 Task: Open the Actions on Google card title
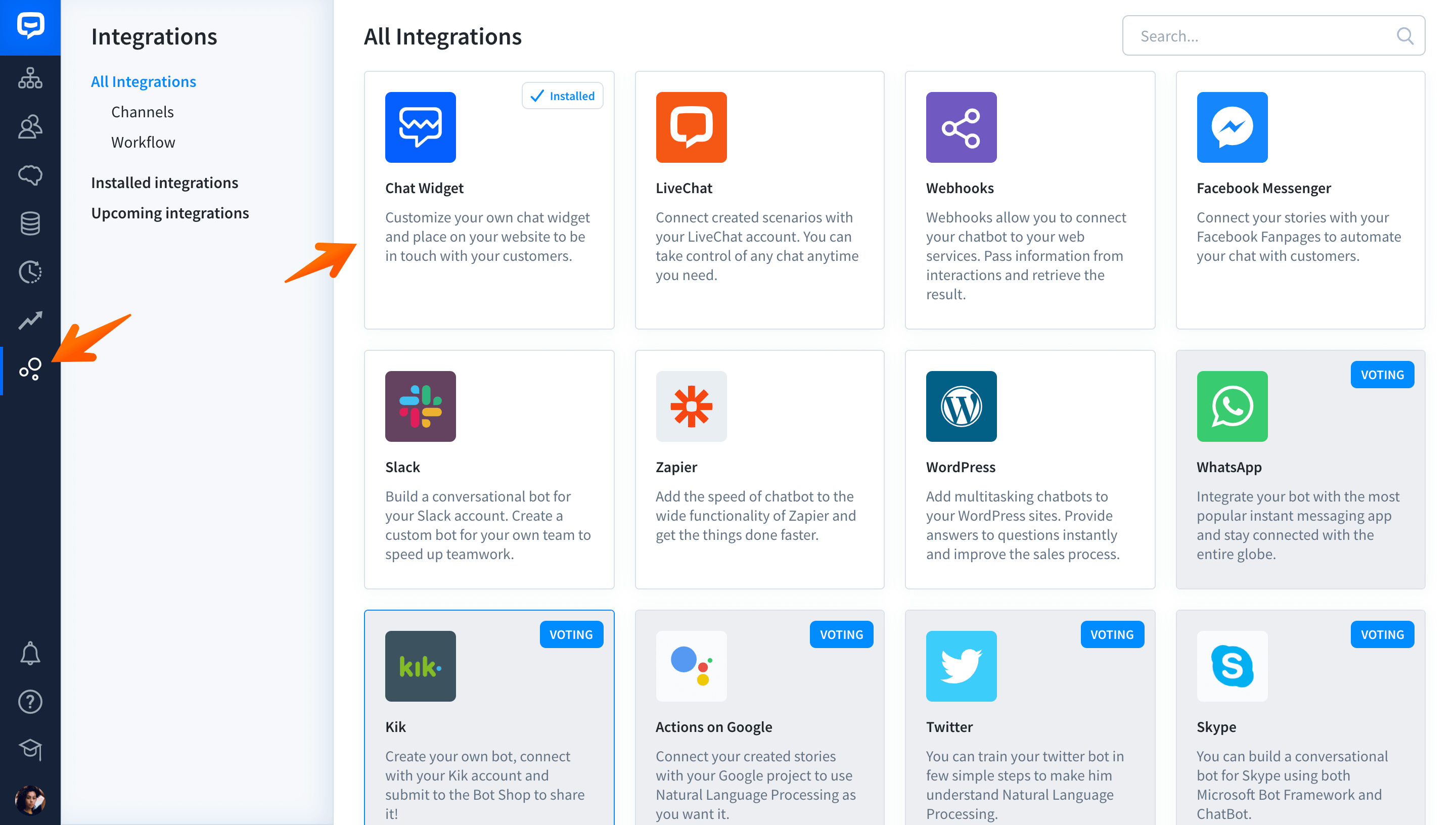714,727
